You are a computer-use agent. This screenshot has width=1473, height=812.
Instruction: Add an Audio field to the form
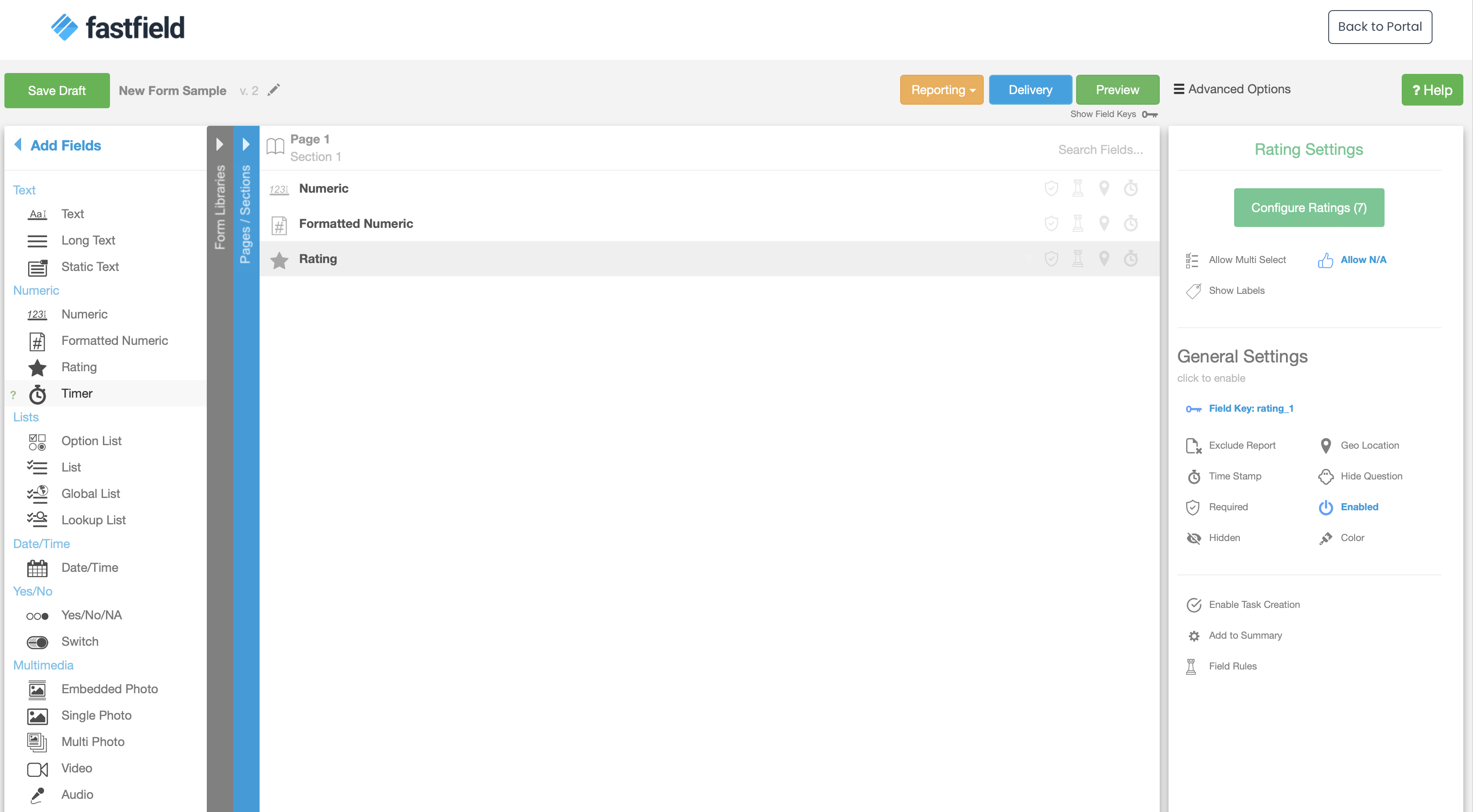[x=77, y=794]
